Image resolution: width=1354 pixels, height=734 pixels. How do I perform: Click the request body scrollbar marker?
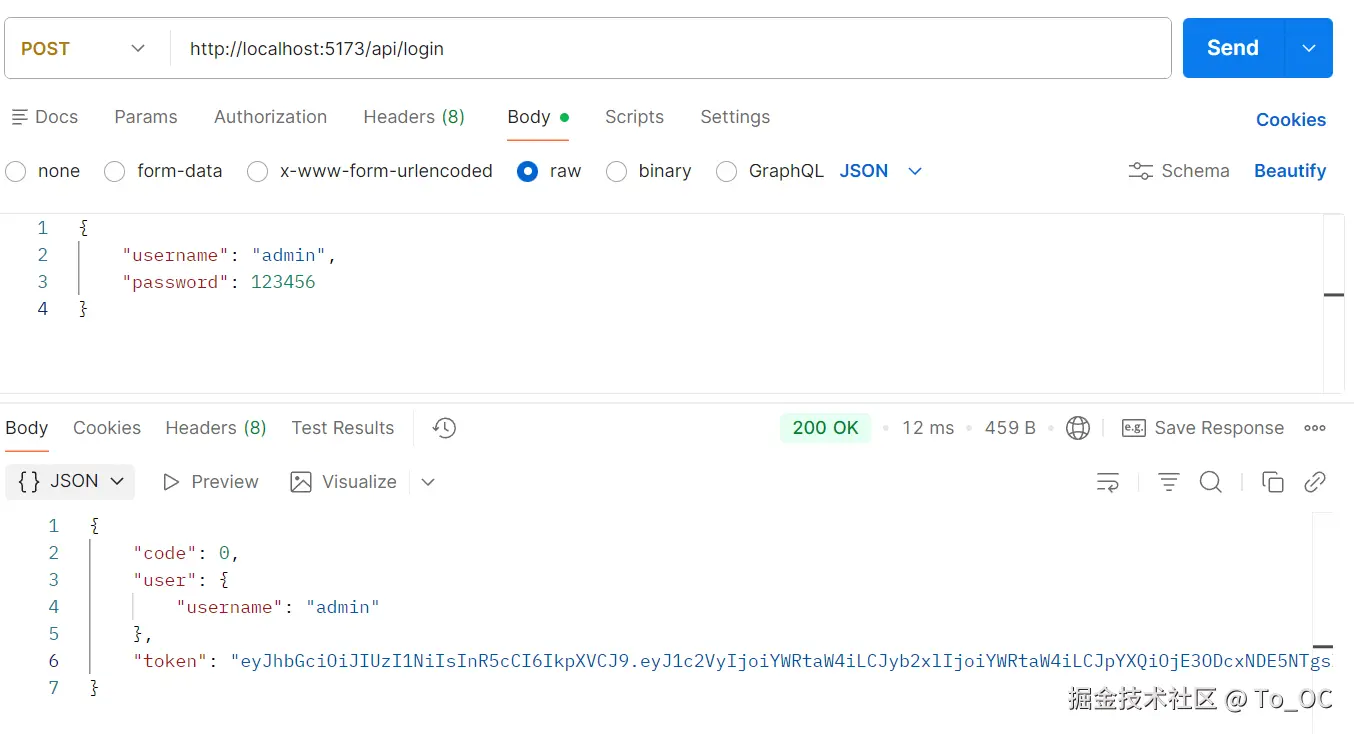click(1334, 295)
